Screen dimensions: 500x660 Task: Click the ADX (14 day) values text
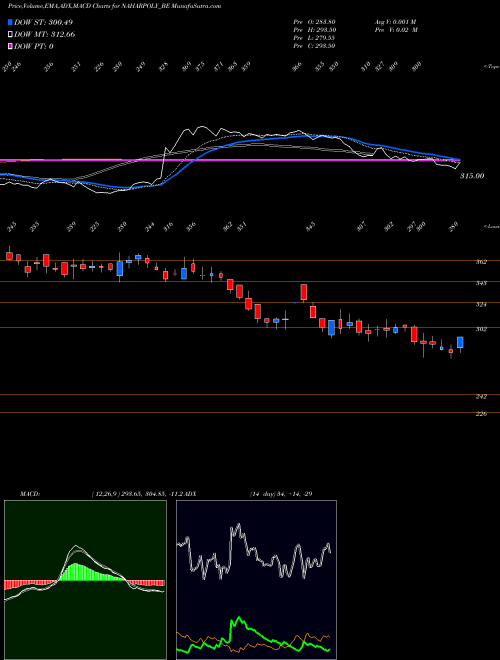pyautogui.click(x=281, y=493)
